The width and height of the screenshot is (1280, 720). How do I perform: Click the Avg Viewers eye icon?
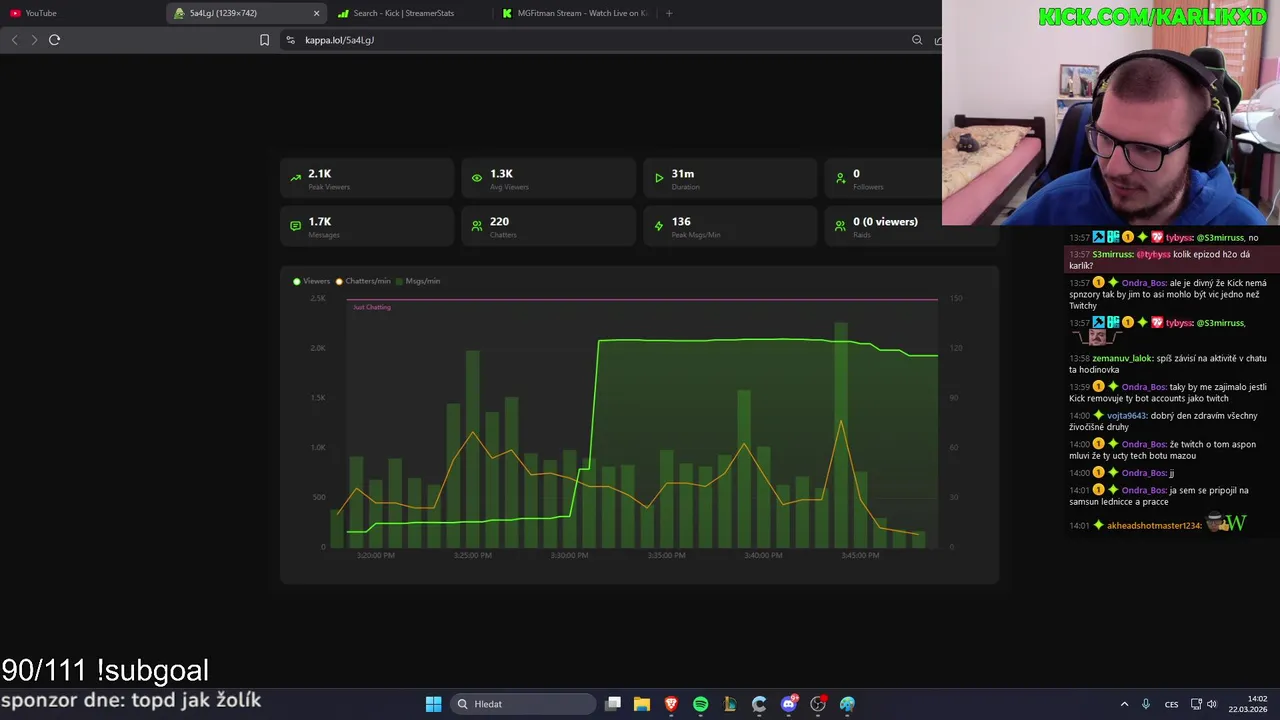tap(477, 178)
